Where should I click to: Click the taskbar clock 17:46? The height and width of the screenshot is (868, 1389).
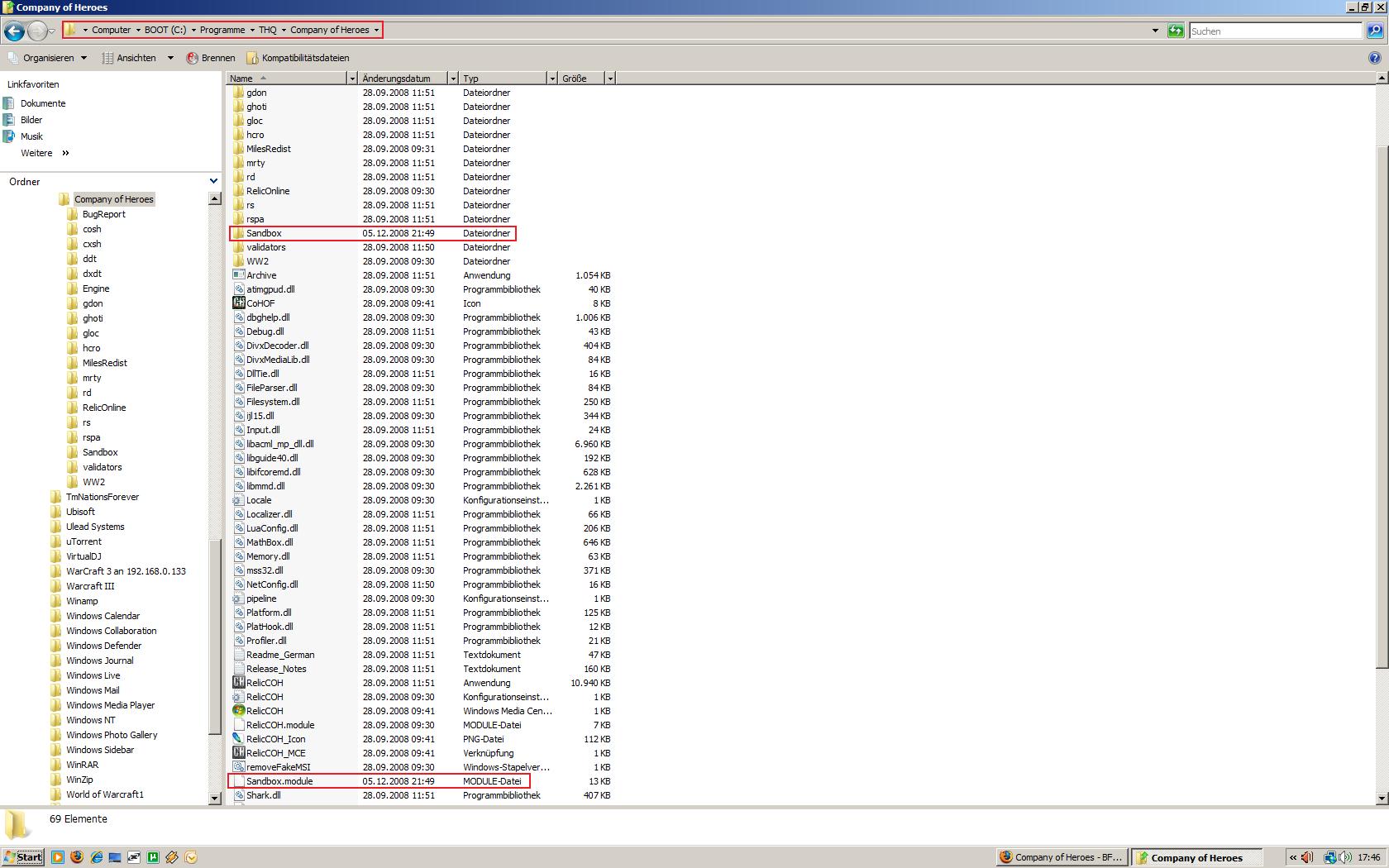pos(1368,857)
